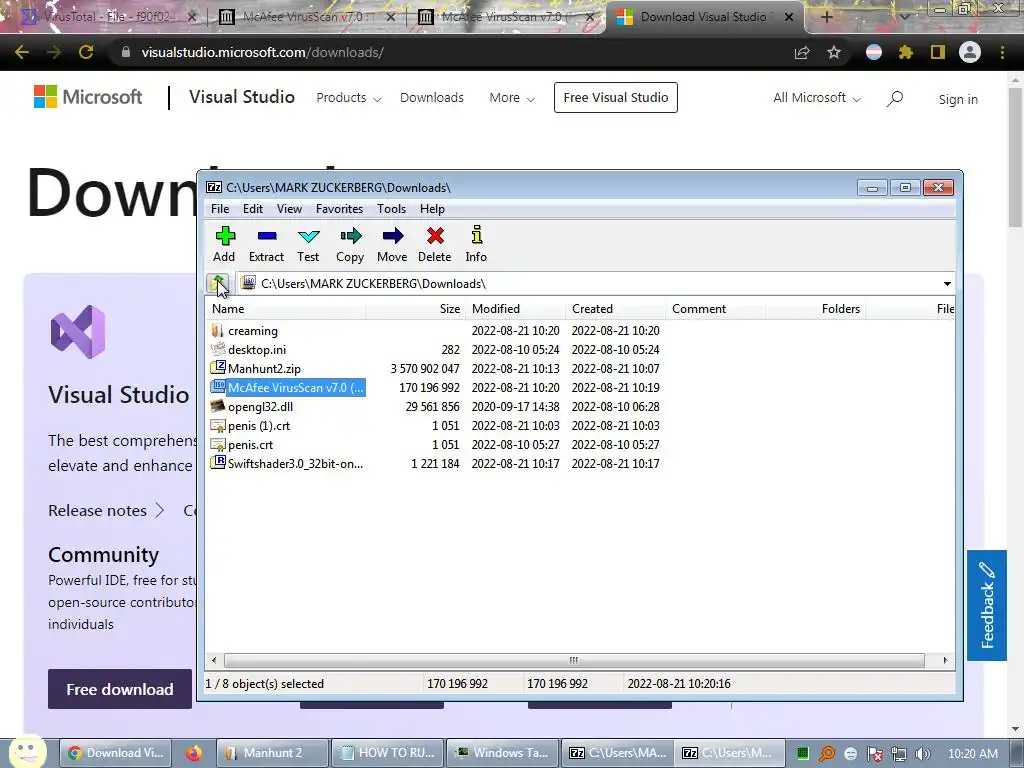Sort by the Size column header
This screenshot has width=1024, height=768.
(415, 309)
